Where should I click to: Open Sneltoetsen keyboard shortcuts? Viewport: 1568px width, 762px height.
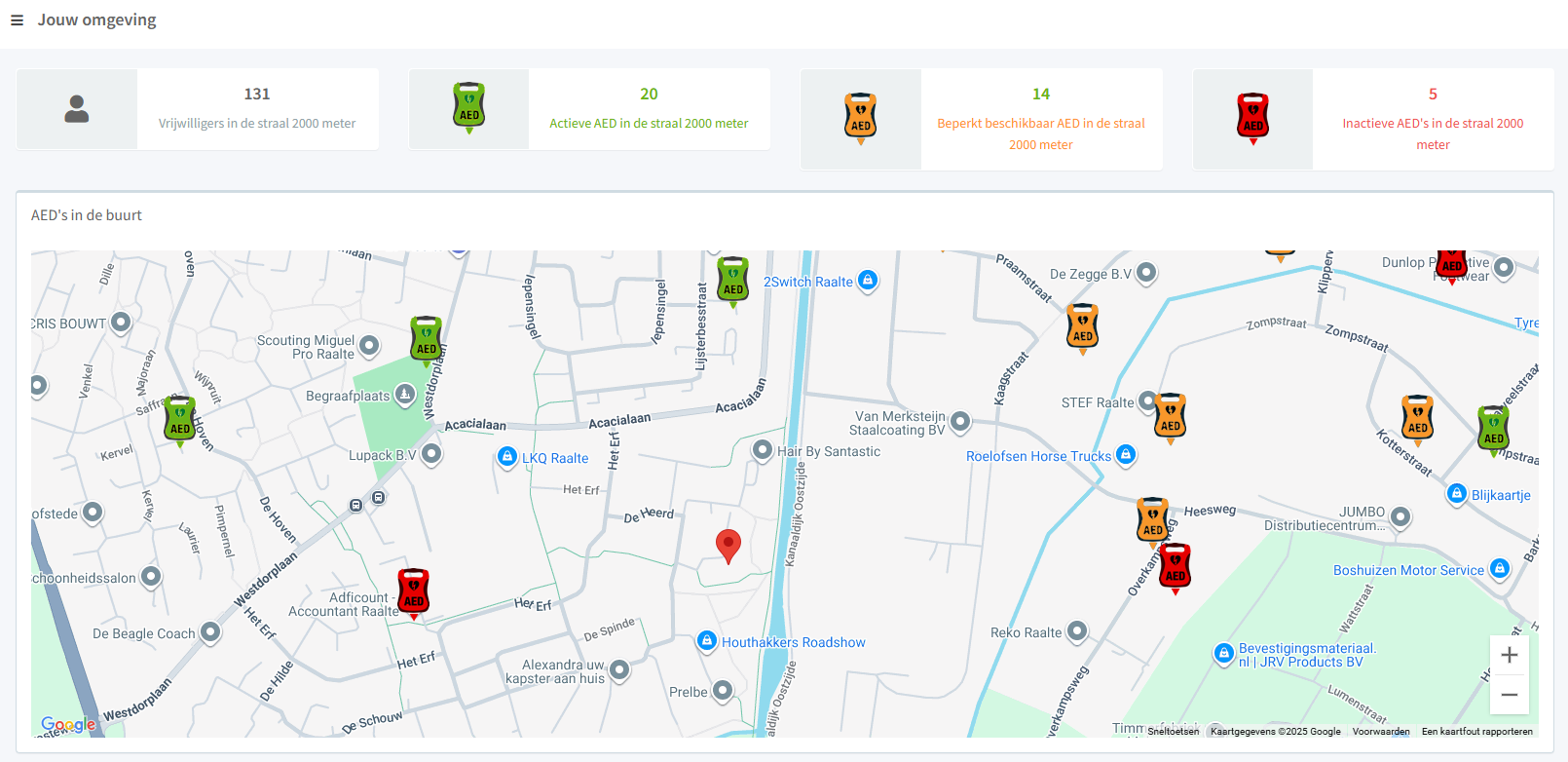pos(1173,732)
